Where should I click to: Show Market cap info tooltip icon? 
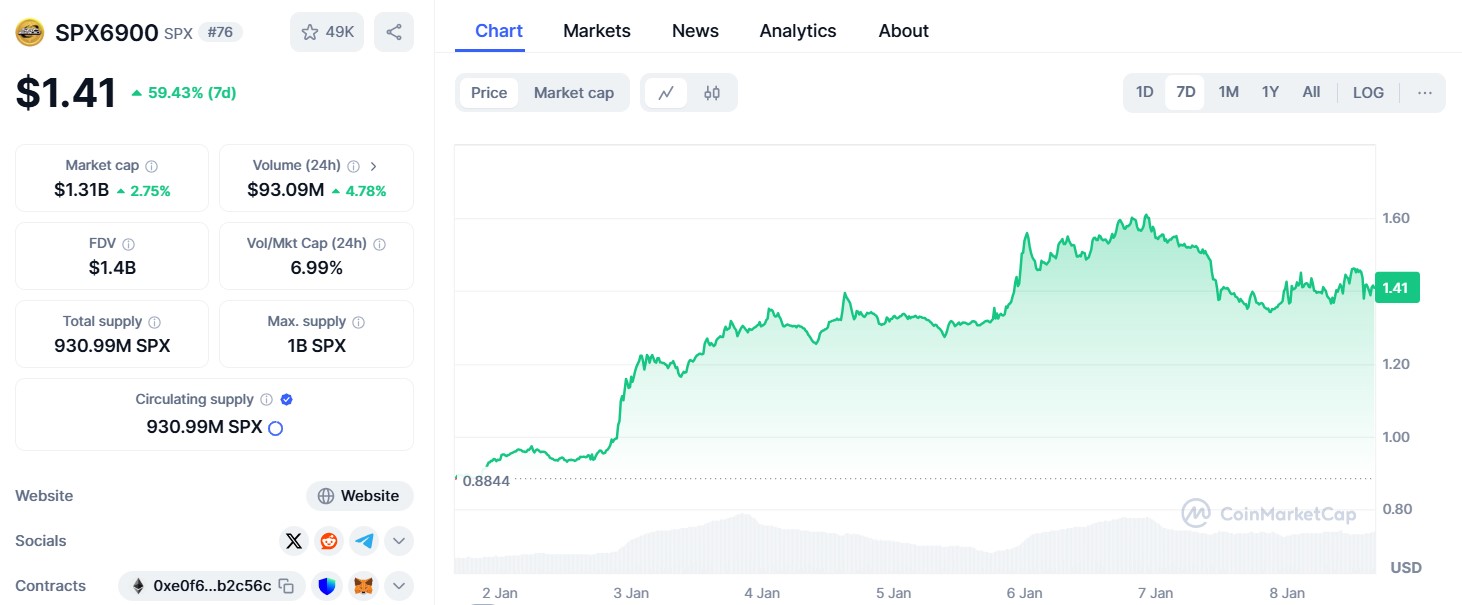151,166
